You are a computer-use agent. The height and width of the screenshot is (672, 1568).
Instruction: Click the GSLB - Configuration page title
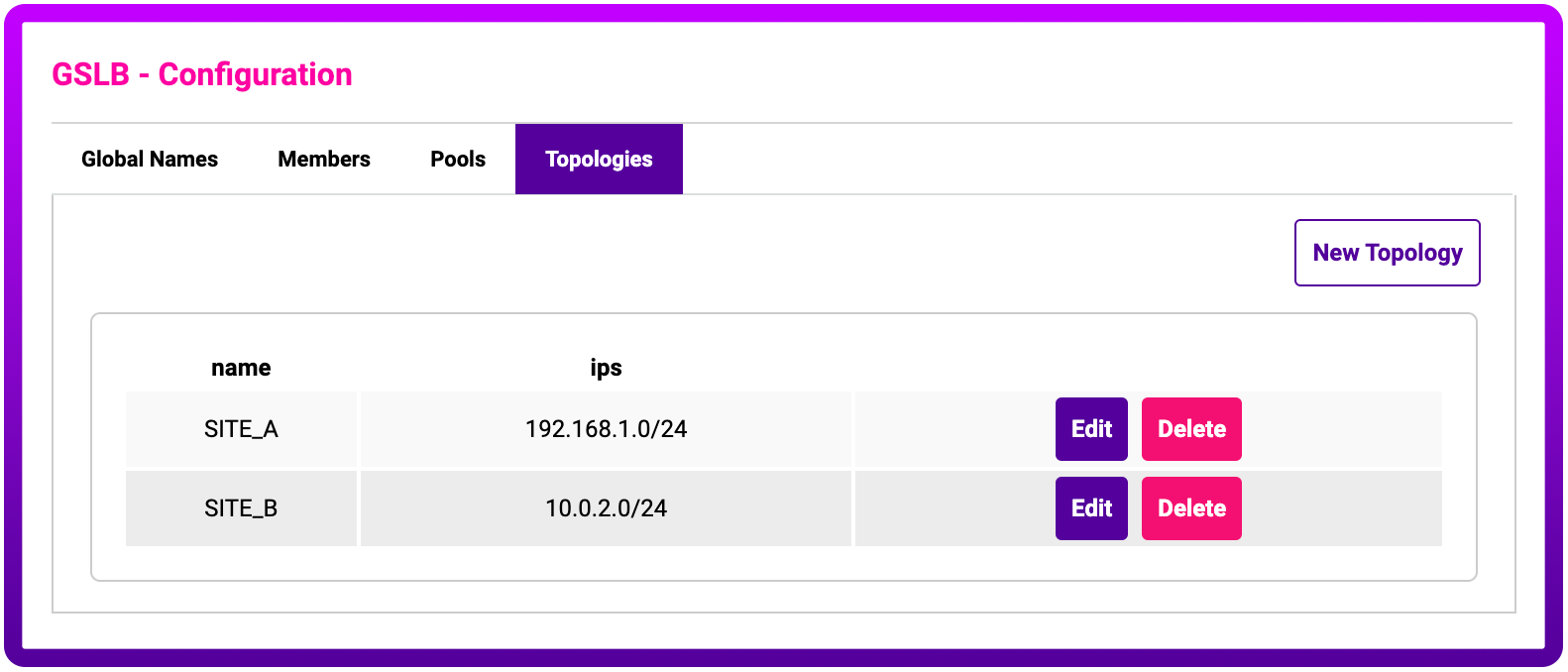(202, 74)
